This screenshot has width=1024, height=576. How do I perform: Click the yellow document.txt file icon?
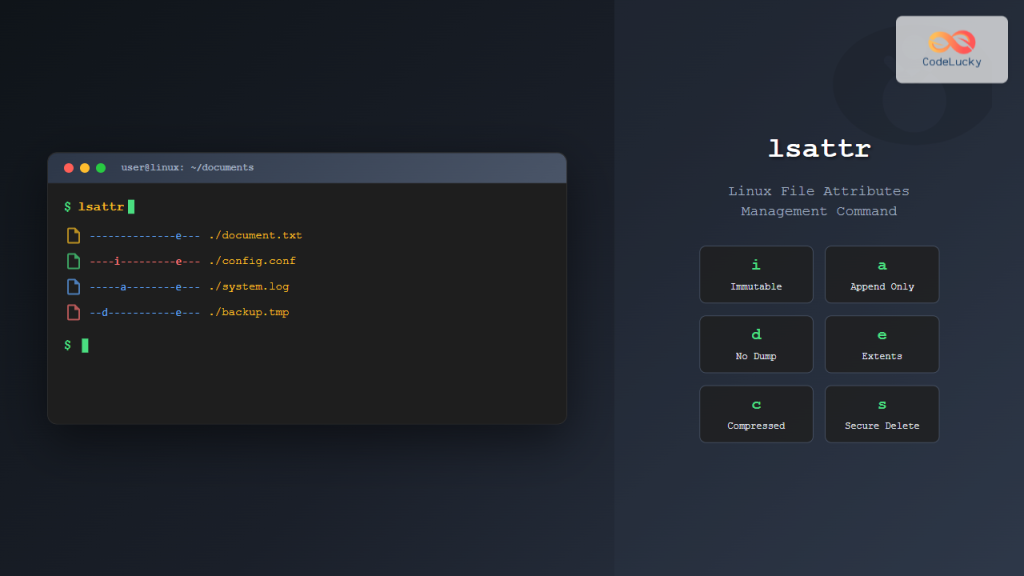pyautogui.click(x=71, y=235)
